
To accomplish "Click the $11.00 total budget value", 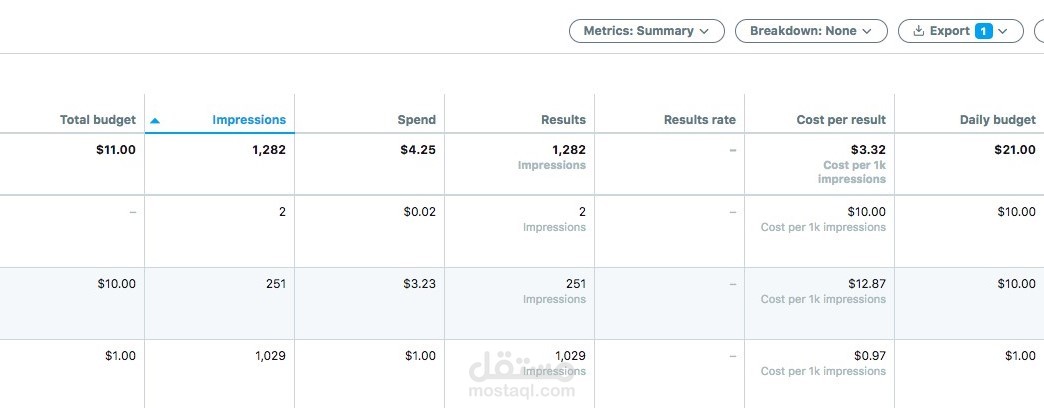I will [114, 150].
